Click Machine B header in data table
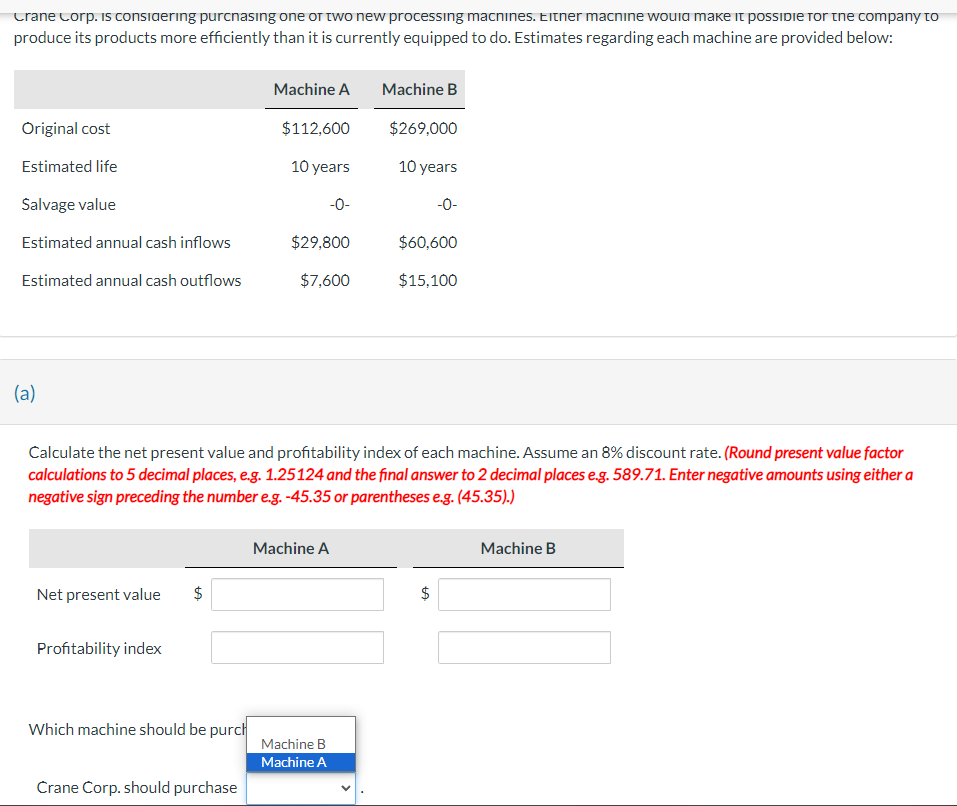This screenshot has height=806, width=957. [x=419, y=89]
